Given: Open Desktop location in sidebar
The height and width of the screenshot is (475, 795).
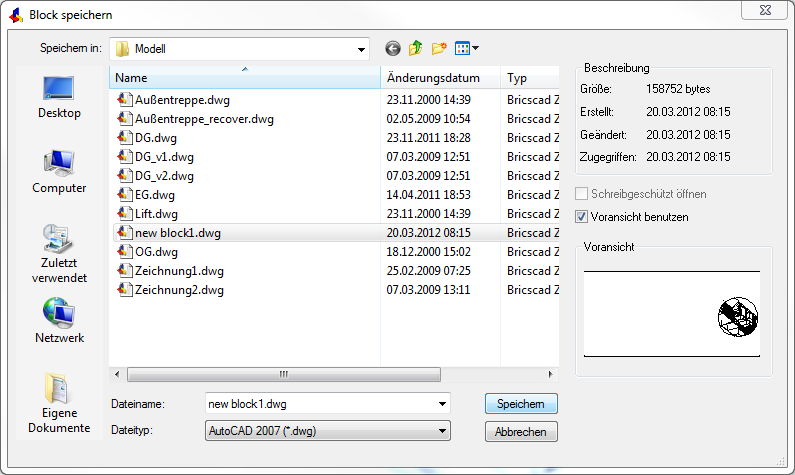Looking at the screenshot, I should [x=59, y=98].
